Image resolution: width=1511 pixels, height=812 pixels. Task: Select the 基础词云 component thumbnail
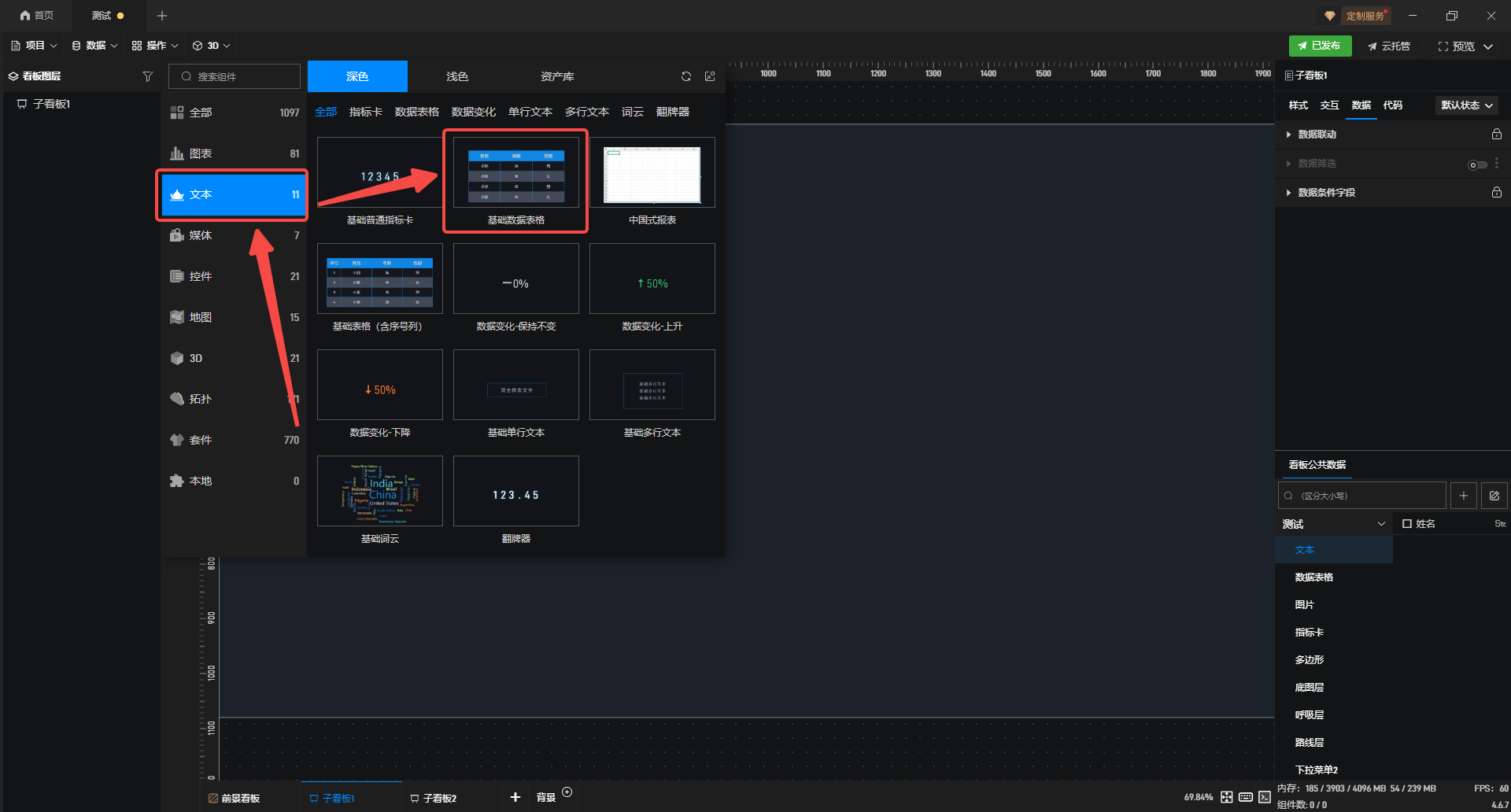point(380,491)
